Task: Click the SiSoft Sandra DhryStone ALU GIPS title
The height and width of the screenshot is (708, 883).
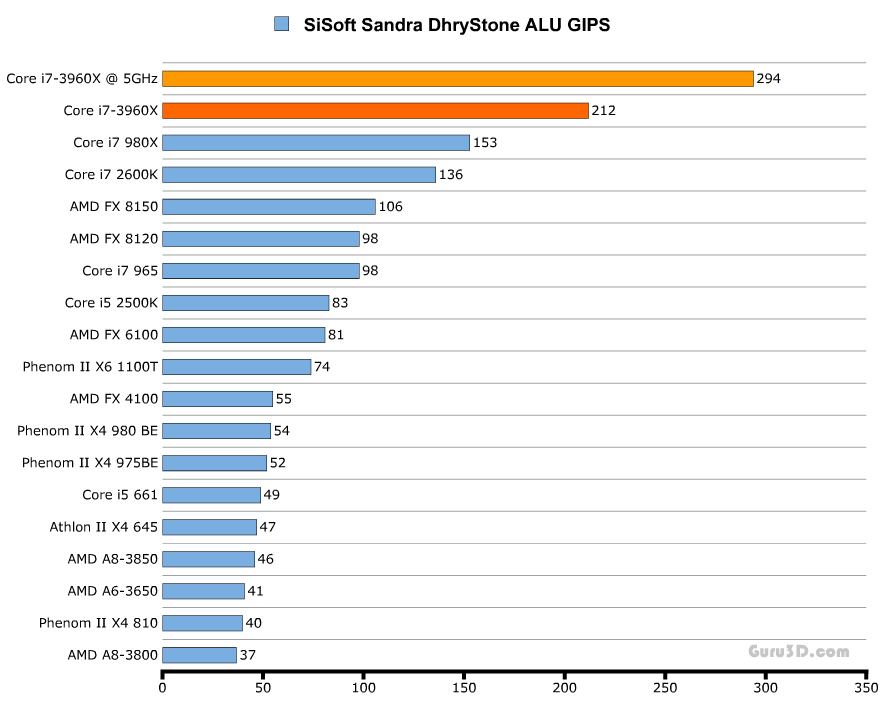Action: point(456,25)
